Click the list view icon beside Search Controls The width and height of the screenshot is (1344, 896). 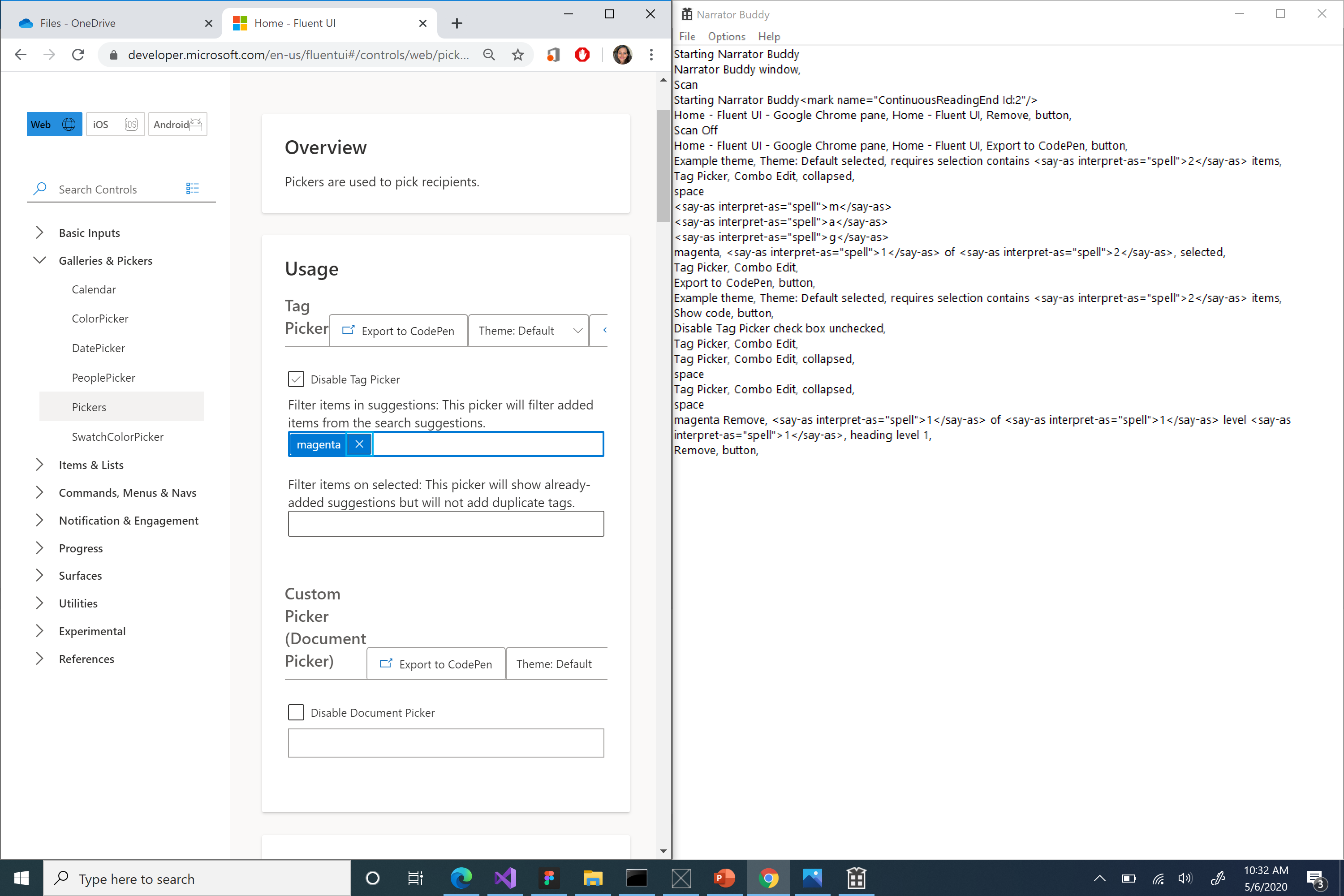click(192, 189)
